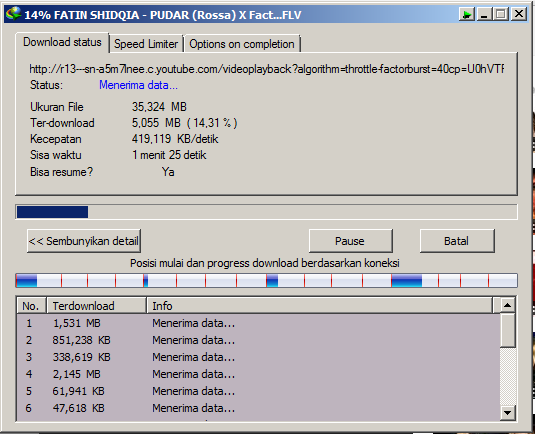The width and height of the screenshot is (535, 434).
Task: Collapse details with Sembunyikan detail button
Action: [84, 241]
